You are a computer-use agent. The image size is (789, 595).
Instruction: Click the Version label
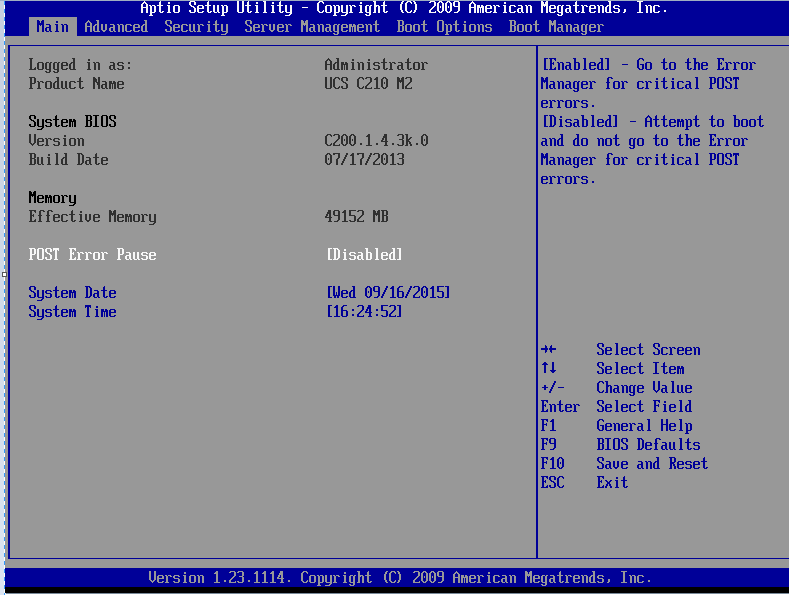click(x=56, y=140)
